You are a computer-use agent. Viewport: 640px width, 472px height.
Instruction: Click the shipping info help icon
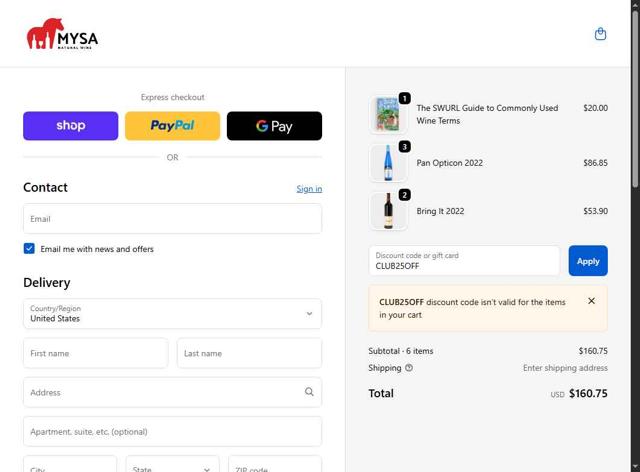(x=409, y=368)
